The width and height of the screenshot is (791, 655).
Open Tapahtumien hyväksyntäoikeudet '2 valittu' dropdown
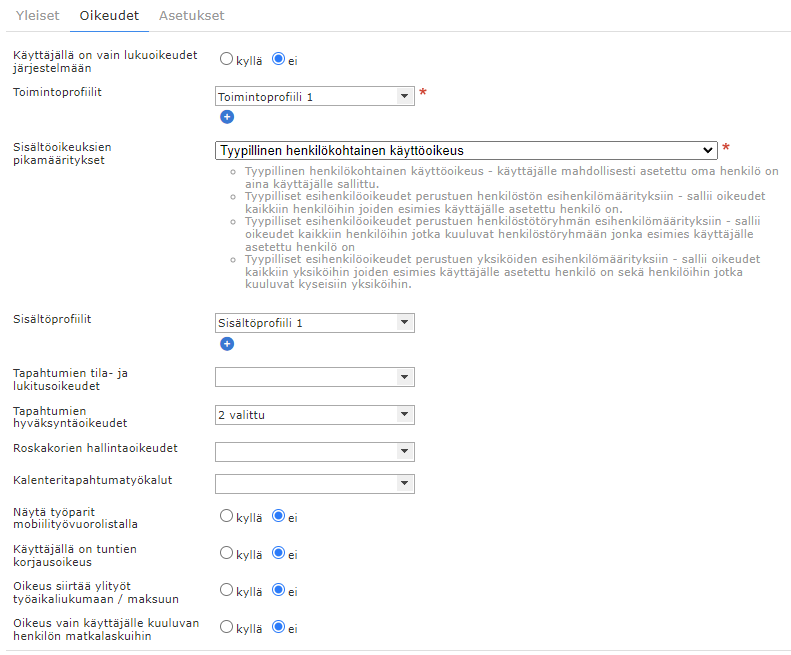point(314,415)
